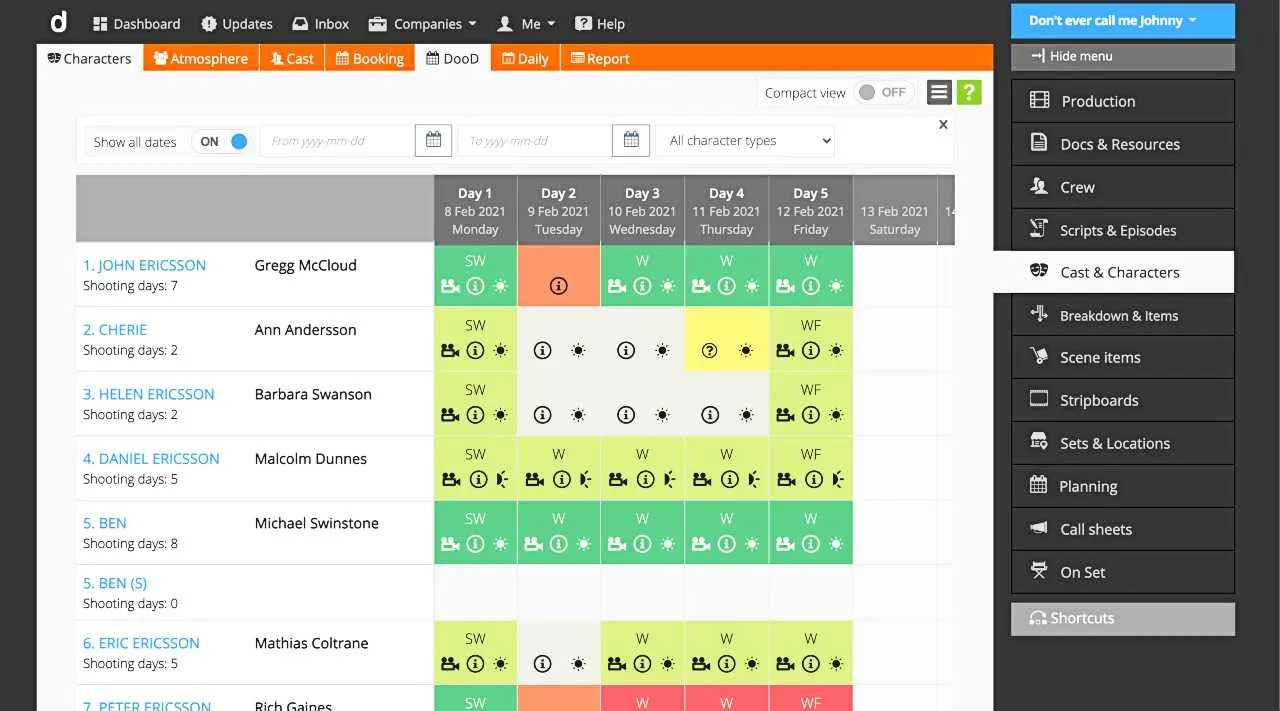
Task: Click day-night icon in Daniel Ericsson Day 1
Action: click(x=502, y=480)
